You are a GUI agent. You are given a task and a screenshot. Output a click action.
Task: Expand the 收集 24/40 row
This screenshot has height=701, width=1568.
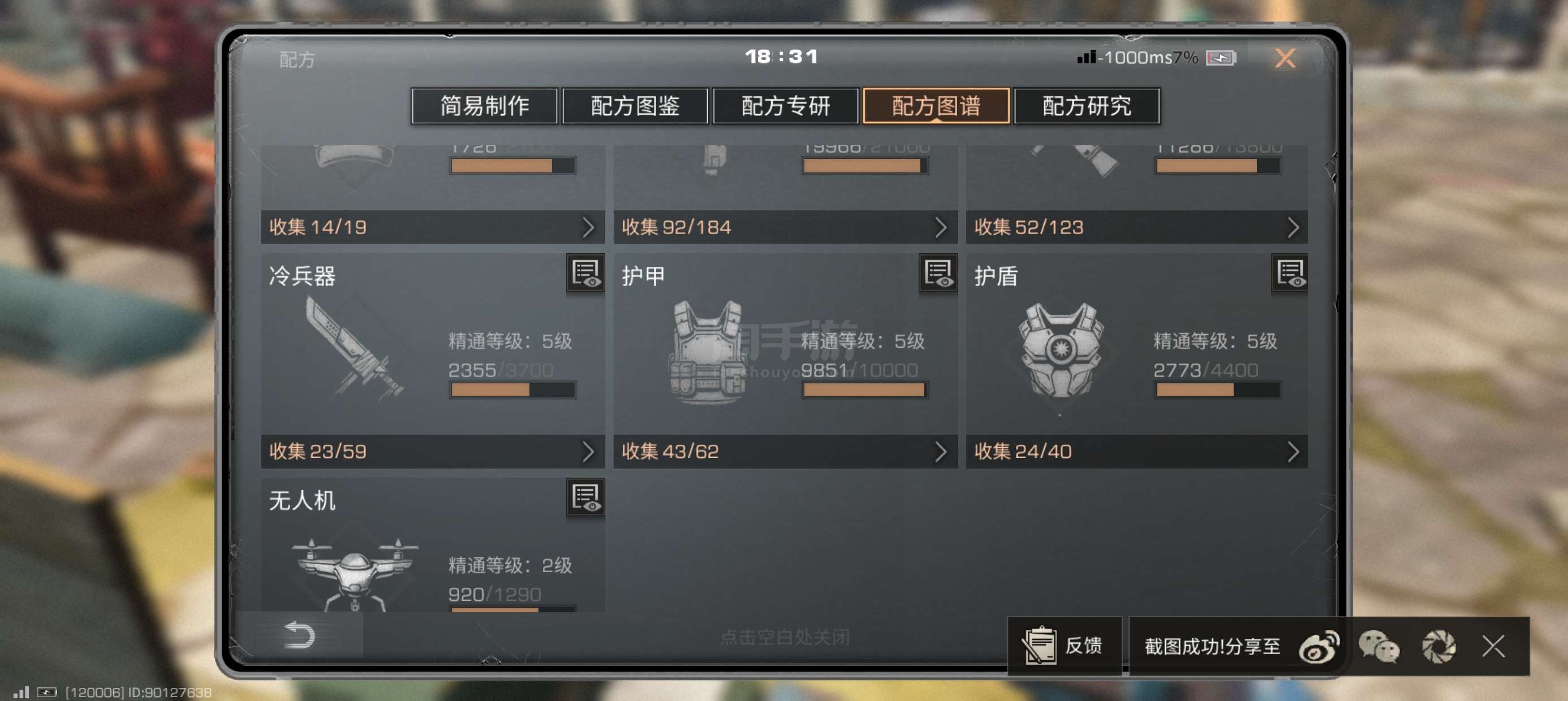coord(1136,452)
